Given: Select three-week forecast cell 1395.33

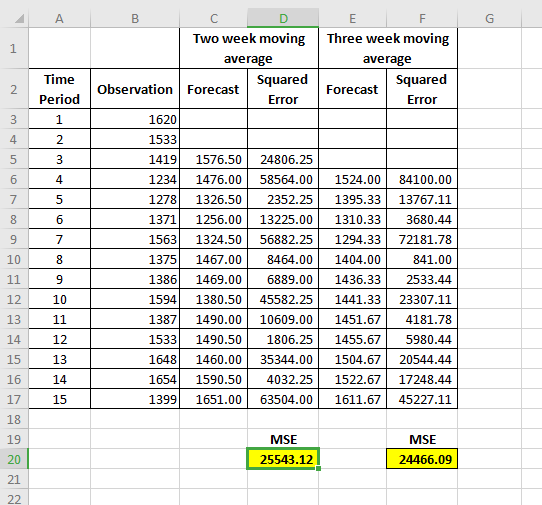Looking at the screenshot, I should [x=352, y=199].
